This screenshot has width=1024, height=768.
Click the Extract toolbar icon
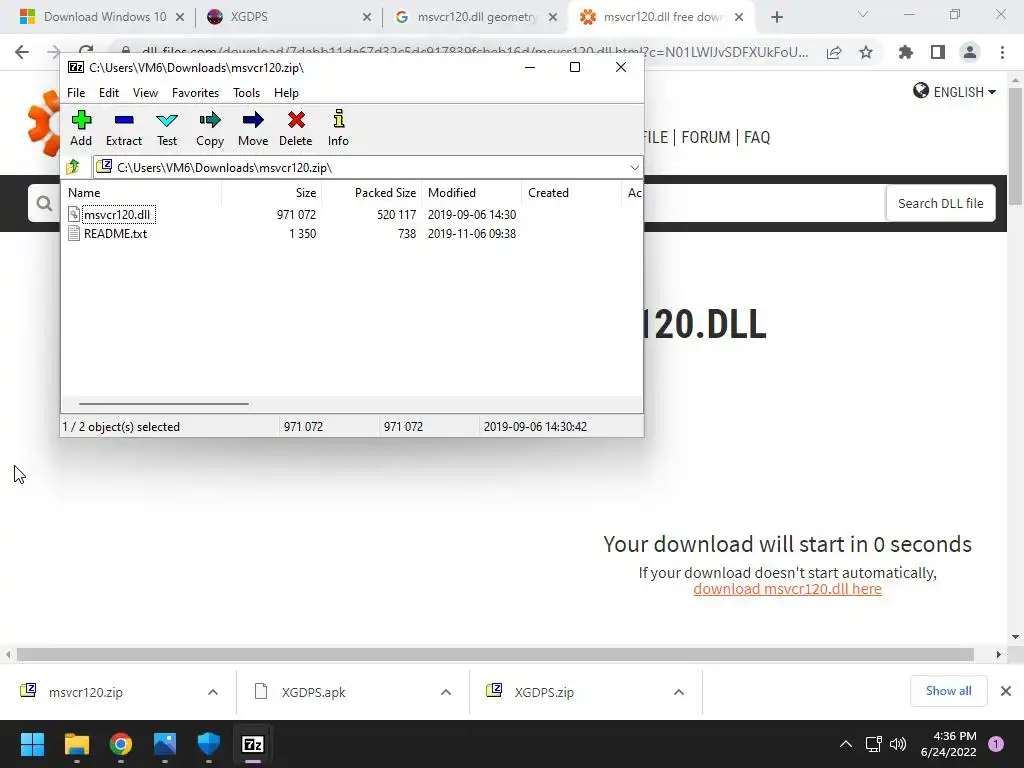(123, 129)
